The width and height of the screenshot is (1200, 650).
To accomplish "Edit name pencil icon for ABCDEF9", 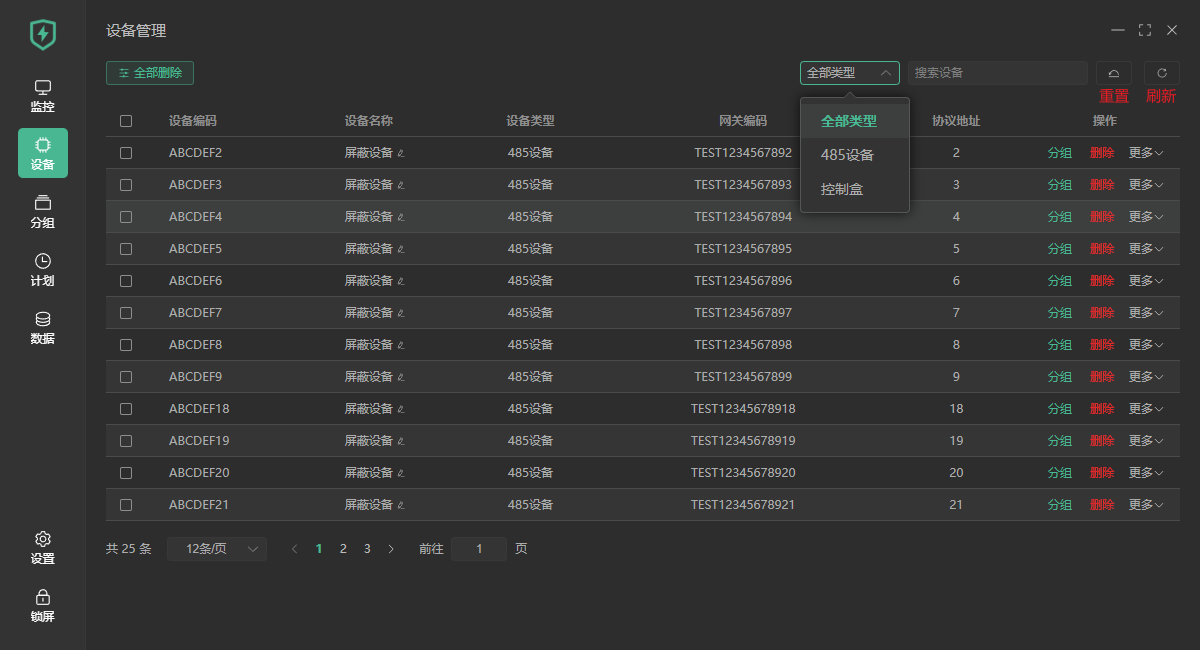I will [401, 377].
